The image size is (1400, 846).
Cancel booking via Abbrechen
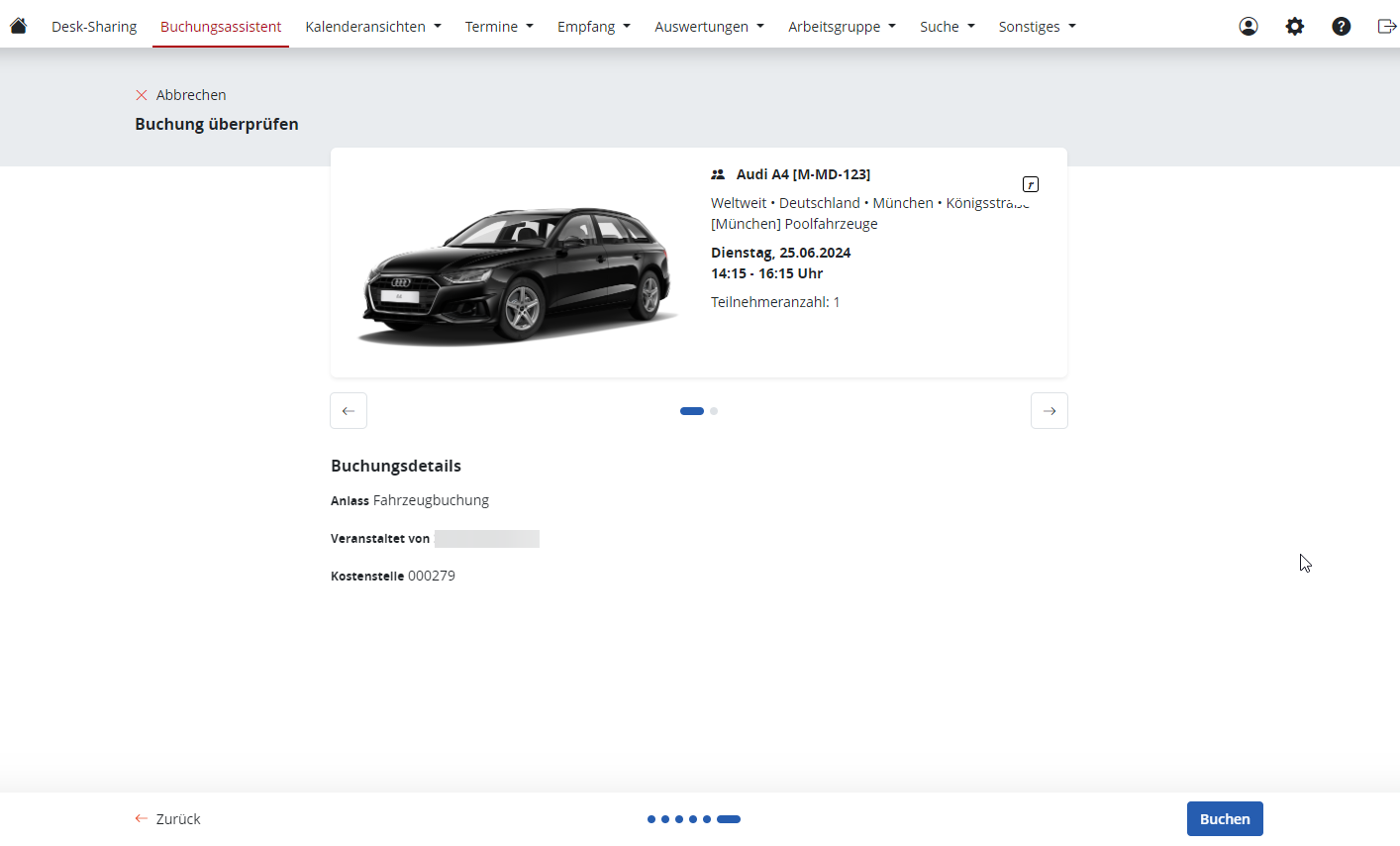tap(181, 95)
